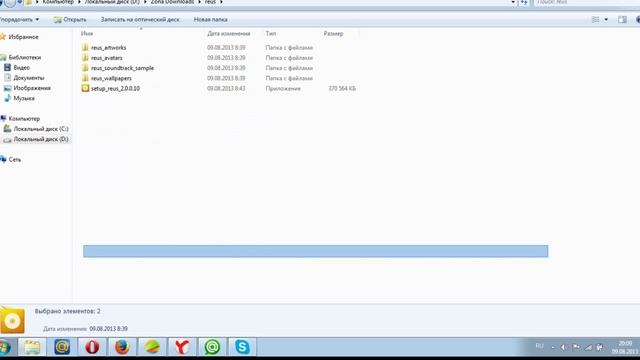Open the blue Mail.ru Agent taskbar icon
Screen dimensions: 640x360
coord(62,347)
